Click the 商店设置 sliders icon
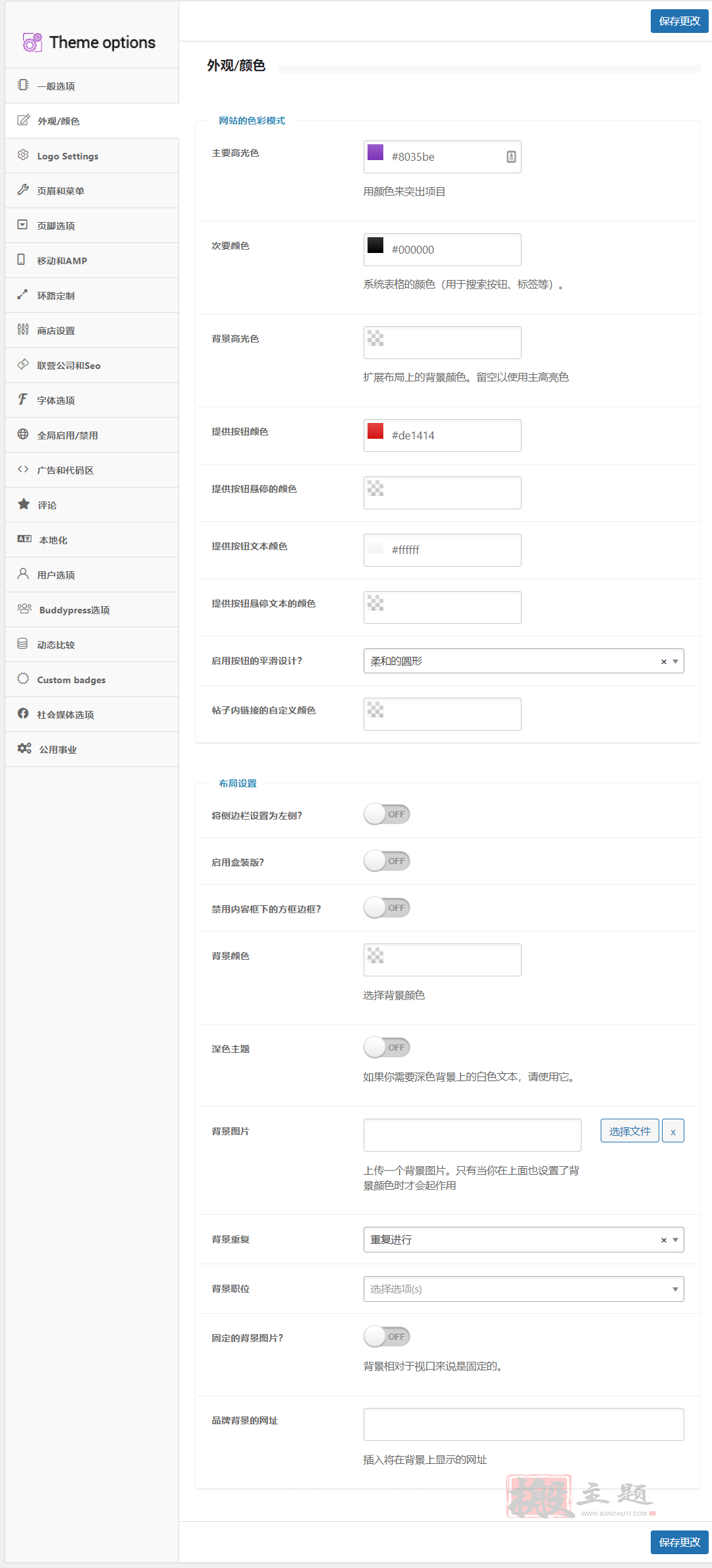 click(23, 329)
